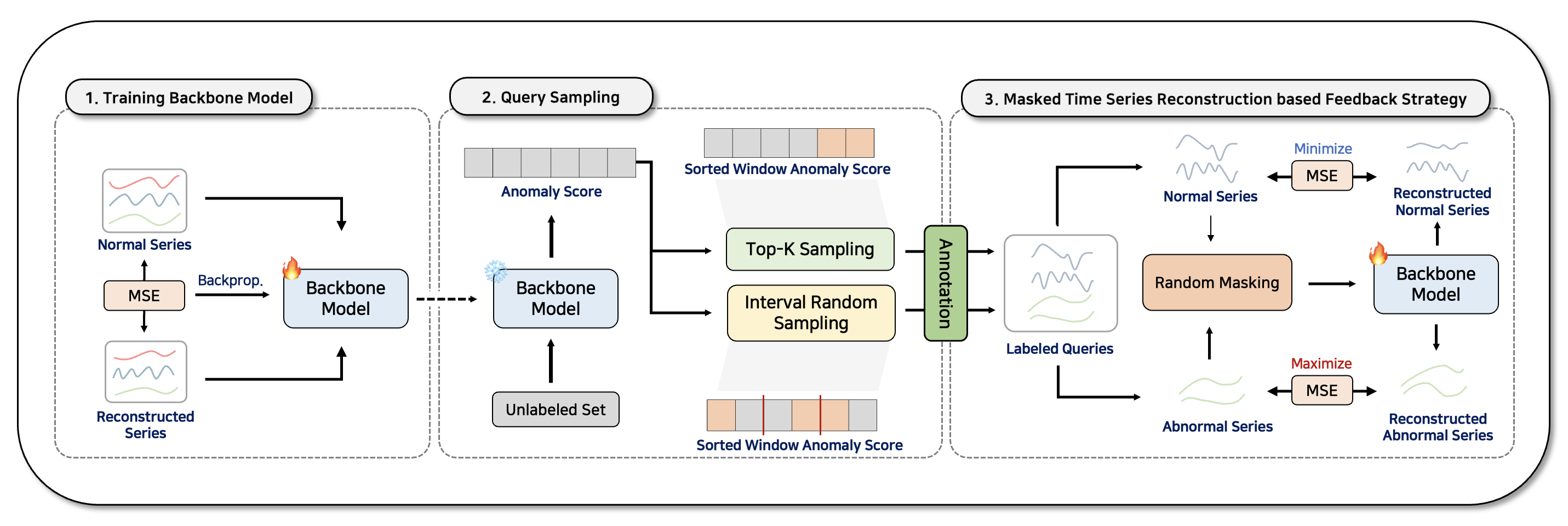Select the '1. Training Backbone Model' header
The width and height of the screenshot is (1568, 526).
(188, 98)
